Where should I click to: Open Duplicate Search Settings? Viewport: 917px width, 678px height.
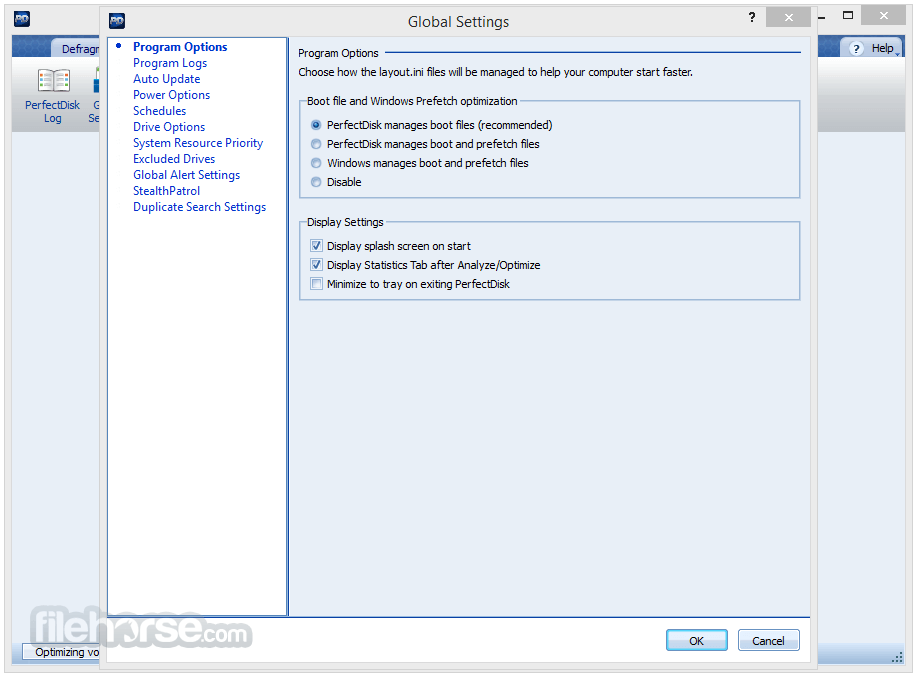pos(199,207)
